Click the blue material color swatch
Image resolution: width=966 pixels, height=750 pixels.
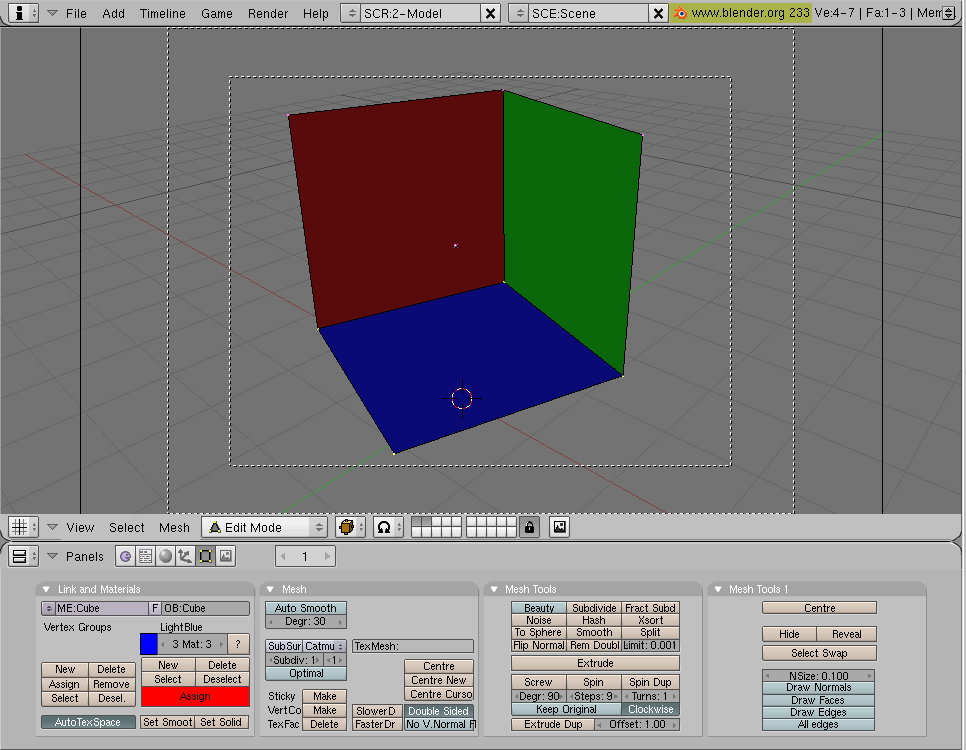(x=149, y=644)
